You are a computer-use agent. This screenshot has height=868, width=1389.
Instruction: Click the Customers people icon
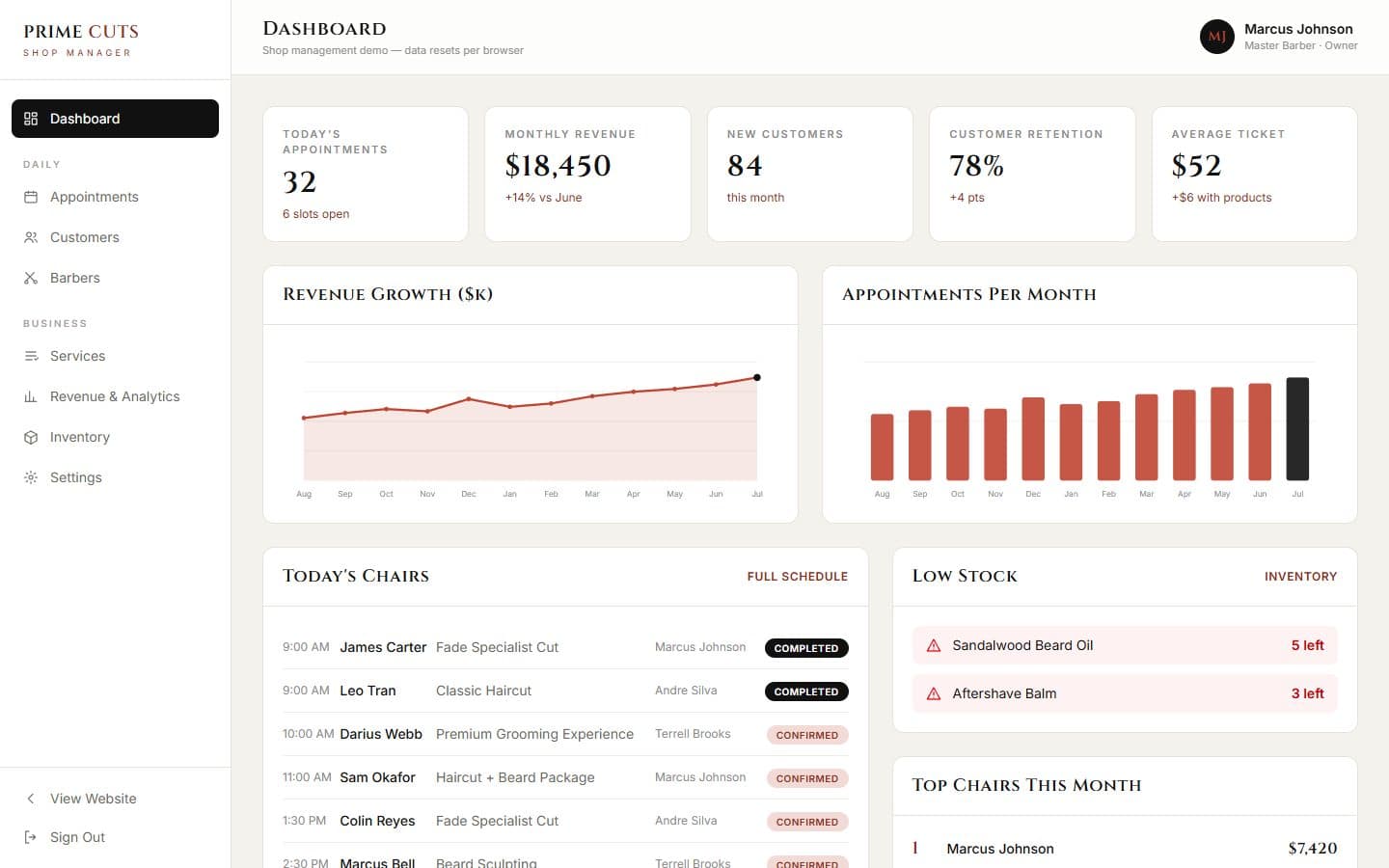click(x=31, y=237)
